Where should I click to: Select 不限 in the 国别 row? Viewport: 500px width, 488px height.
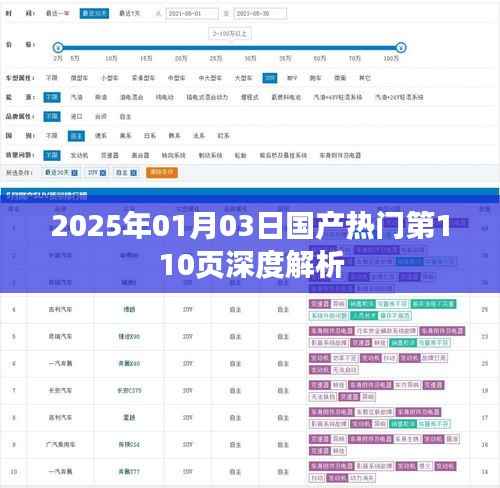(x=52, y=136)
